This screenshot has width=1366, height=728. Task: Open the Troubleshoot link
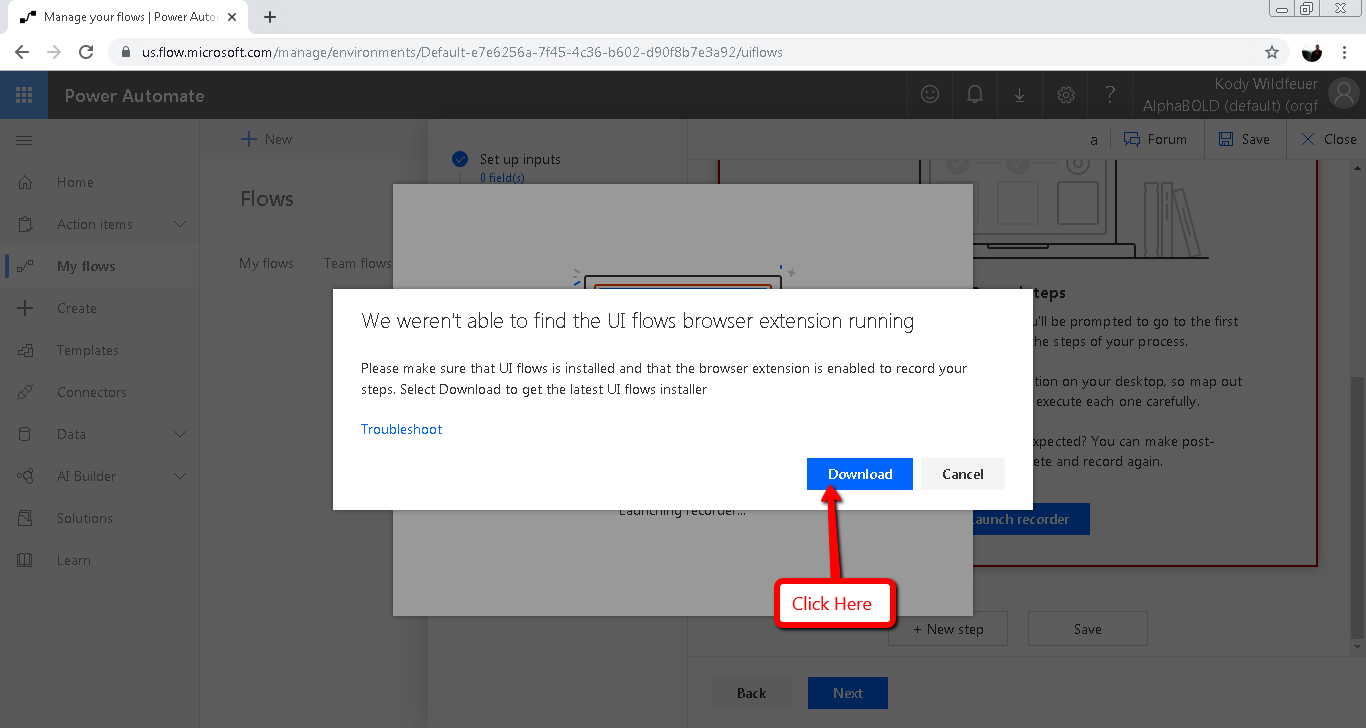[401, 429]
